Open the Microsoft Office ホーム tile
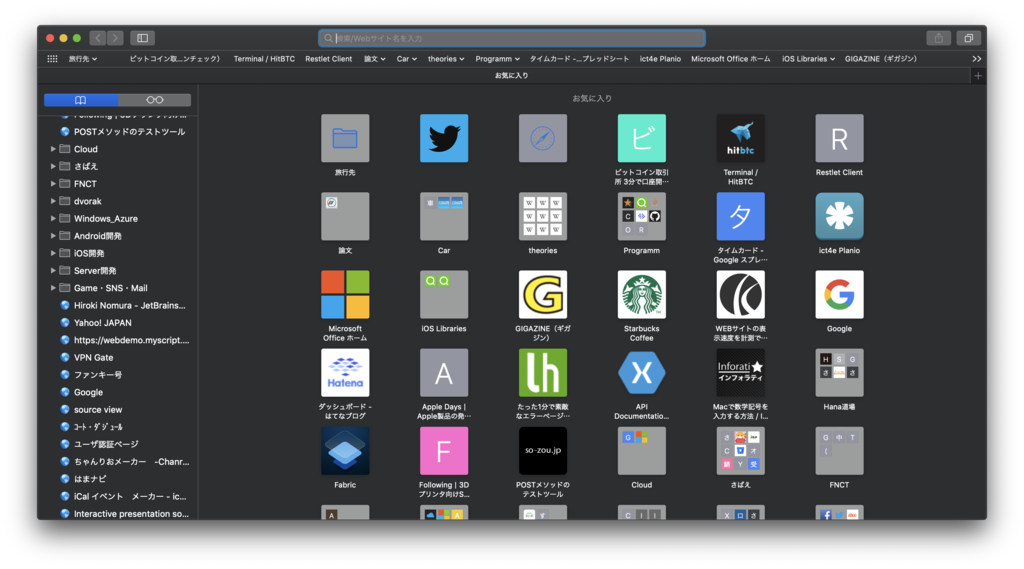1024x569 pixels. [345, 294]
